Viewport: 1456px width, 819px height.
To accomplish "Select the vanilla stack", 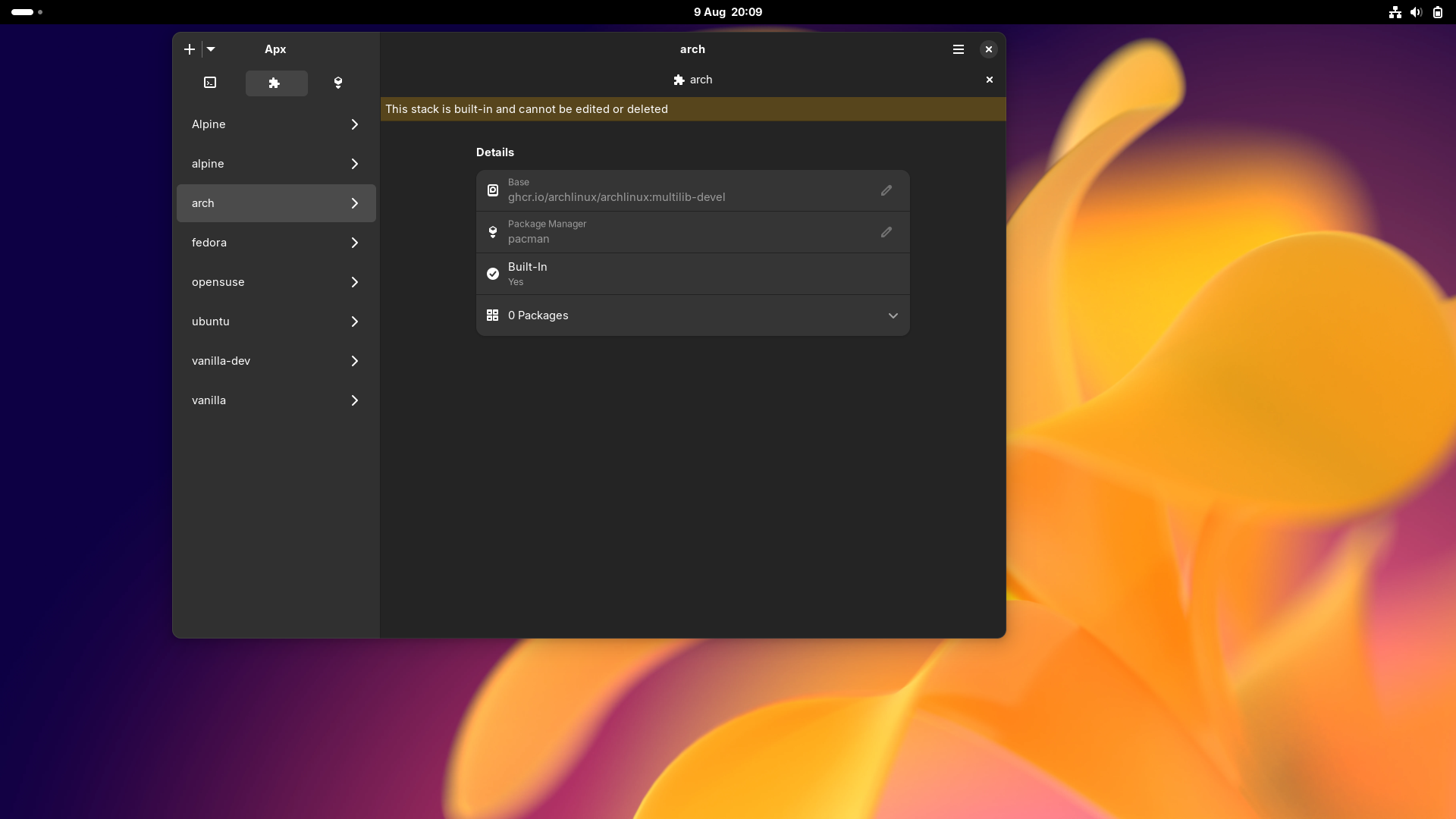I will point(276,400).
